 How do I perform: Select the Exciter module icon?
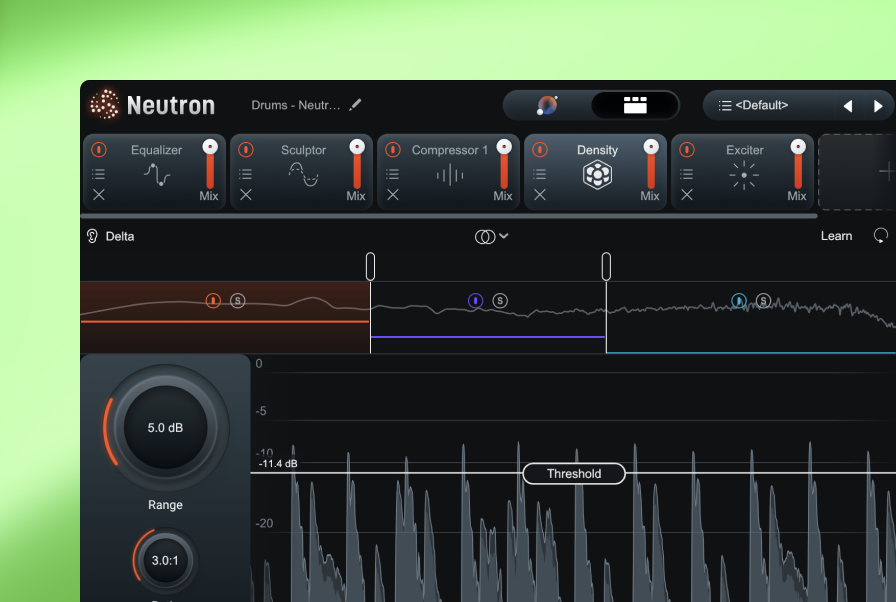pos(744,176)
